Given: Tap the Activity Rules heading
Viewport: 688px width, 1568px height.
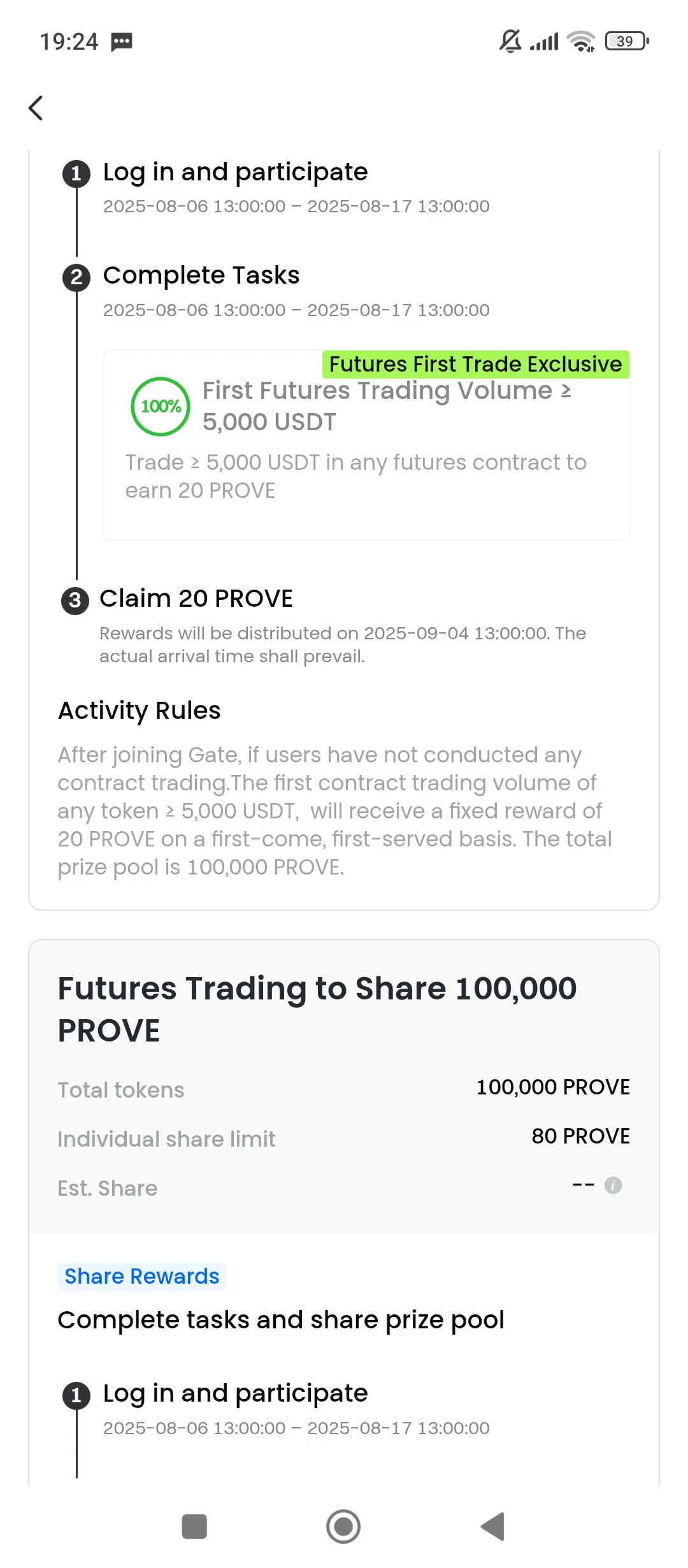Looking at the screenshot, I should pyautogui.click(x=140, y=710).
